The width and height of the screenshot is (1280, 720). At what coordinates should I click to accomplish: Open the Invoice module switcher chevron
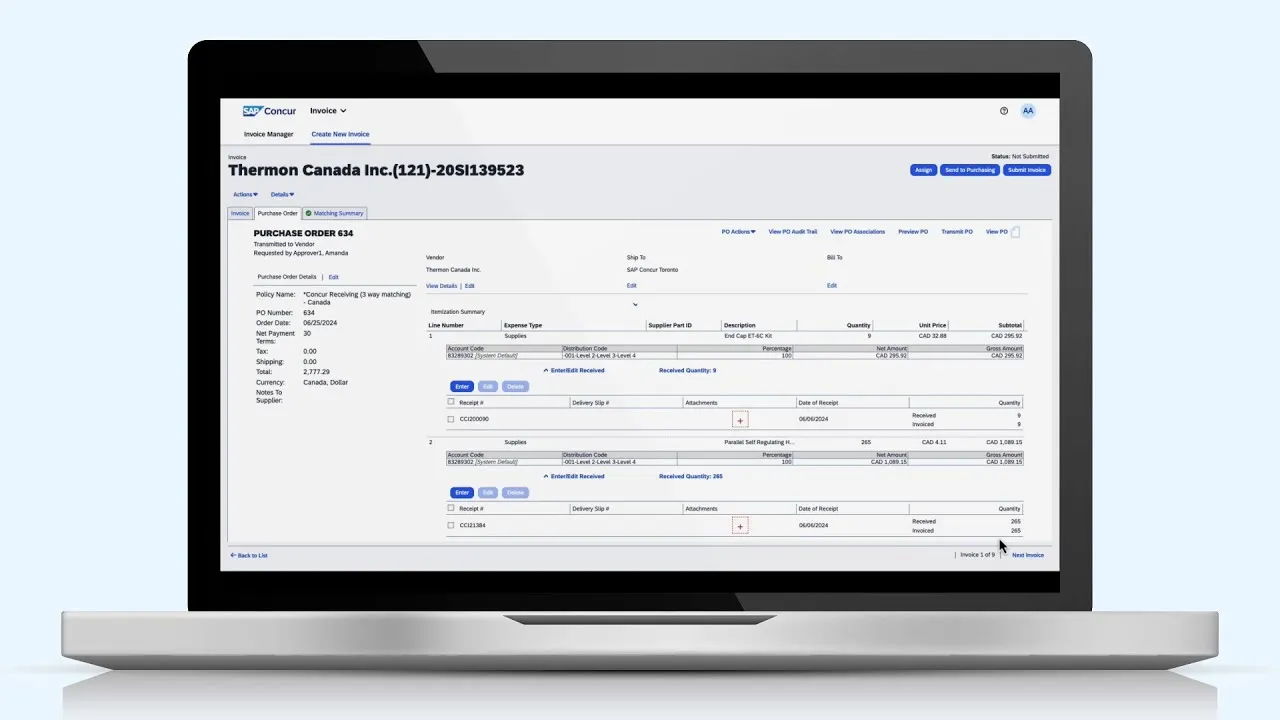[344, 110]
